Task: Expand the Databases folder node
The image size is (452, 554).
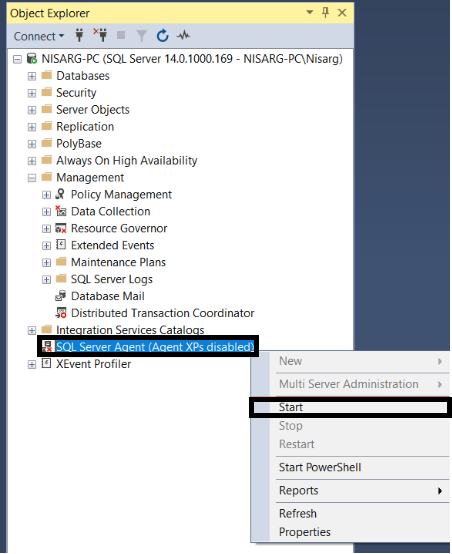Action: point(32,76)
